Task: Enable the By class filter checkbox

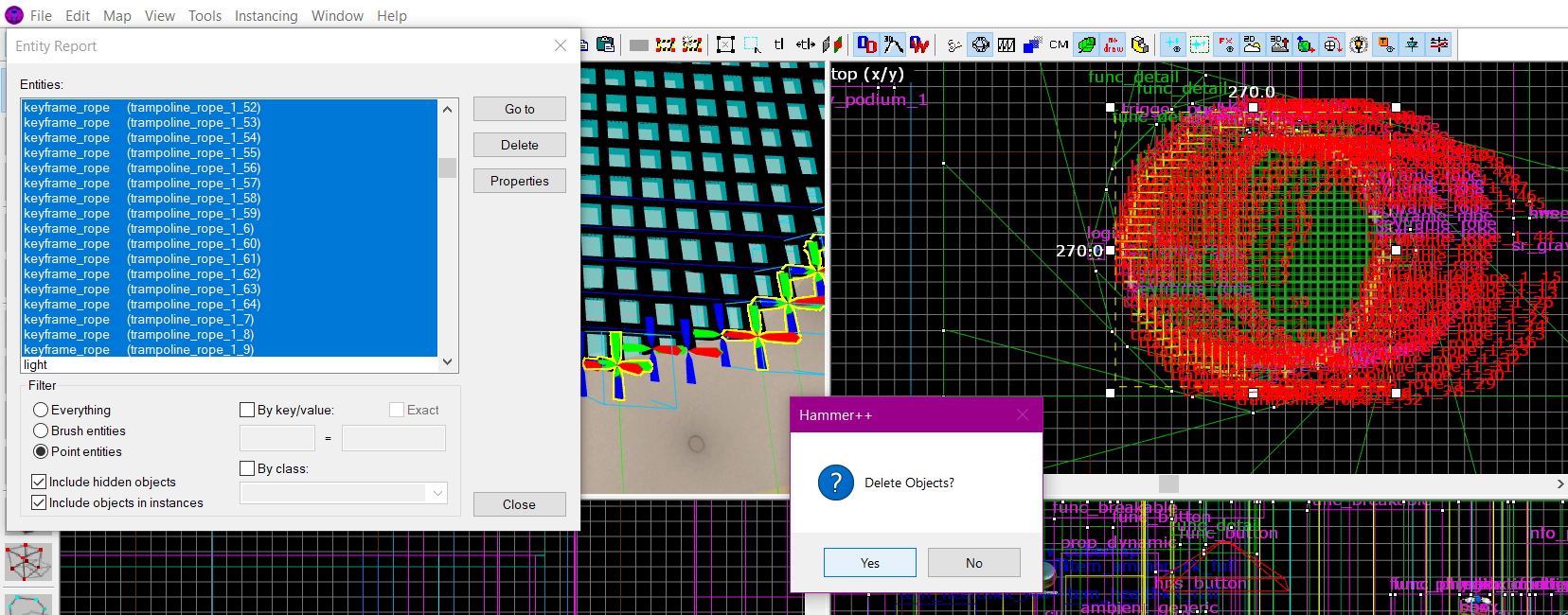Action: [247, 468]
